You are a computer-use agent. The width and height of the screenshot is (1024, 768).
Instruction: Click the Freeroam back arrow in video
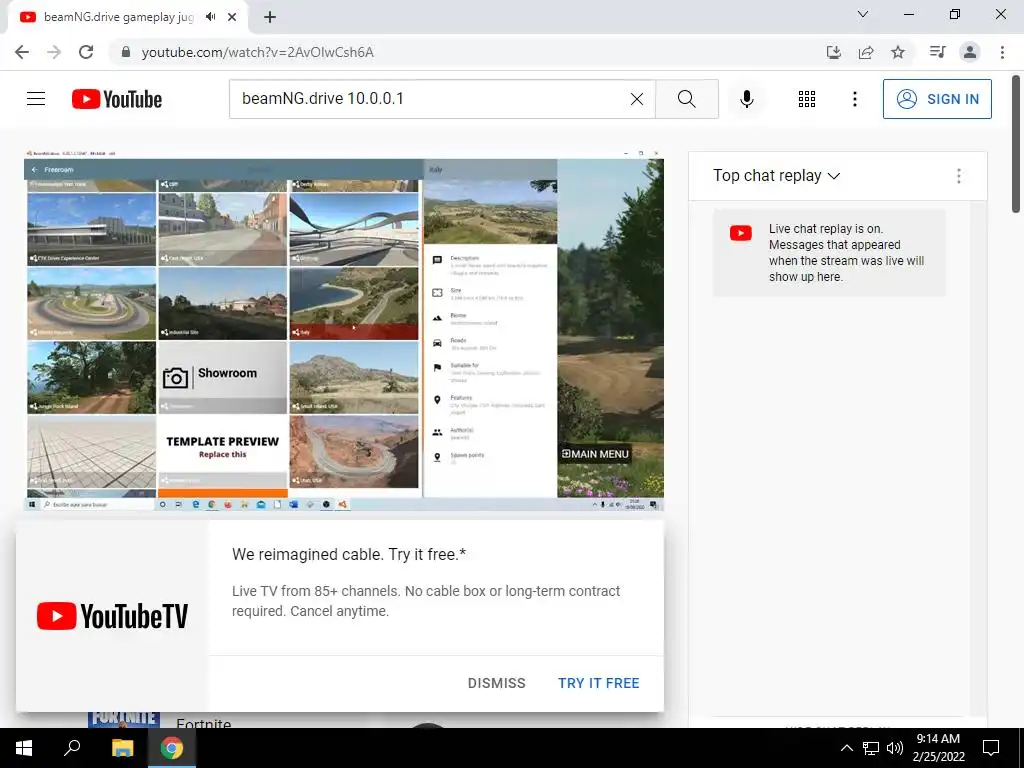35,170
